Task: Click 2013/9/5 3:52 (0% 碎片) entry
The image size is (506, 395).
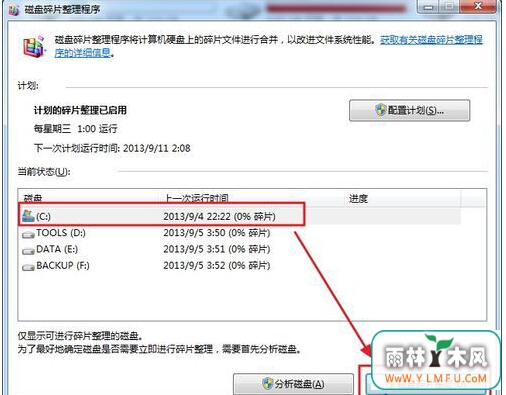Action: pyautogui.click(x=217, y=265)
